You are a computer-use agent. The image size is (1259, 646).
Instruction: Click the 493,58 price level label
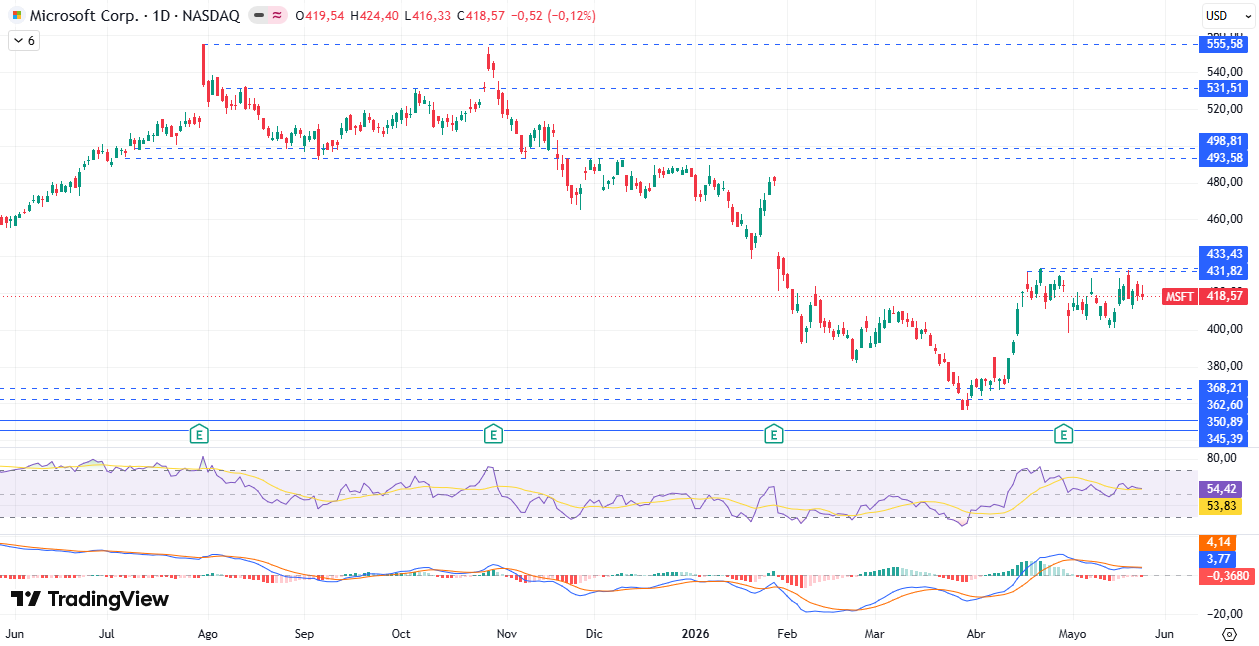[1224, 158]
